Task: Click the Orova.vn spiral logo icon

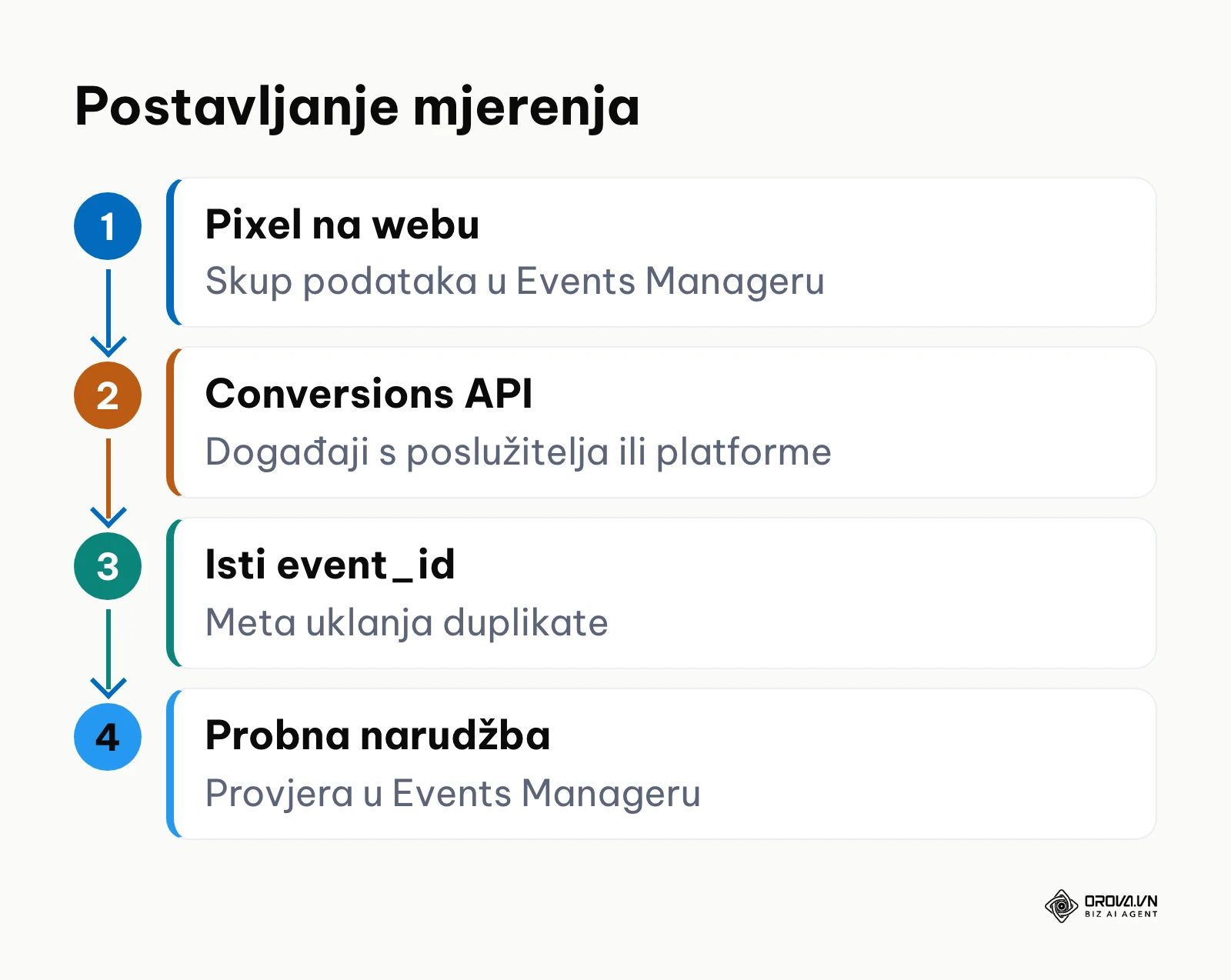Action: 1061,906
